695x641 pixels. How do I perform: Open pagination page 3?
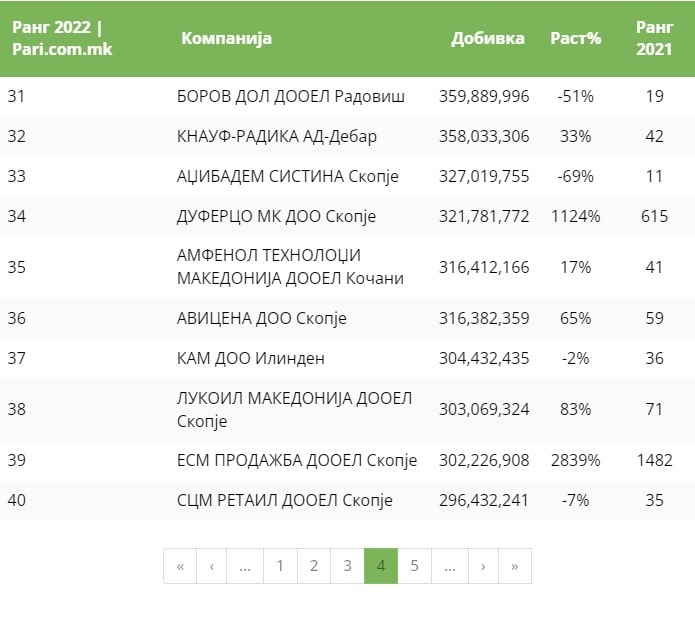[x=347, y=566]
